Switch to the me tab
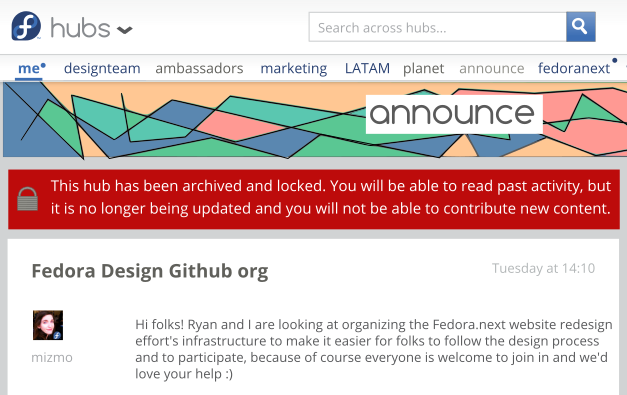The width and height of the screenshot is (627, 395). pyautogui.click(x=29, y=68)
